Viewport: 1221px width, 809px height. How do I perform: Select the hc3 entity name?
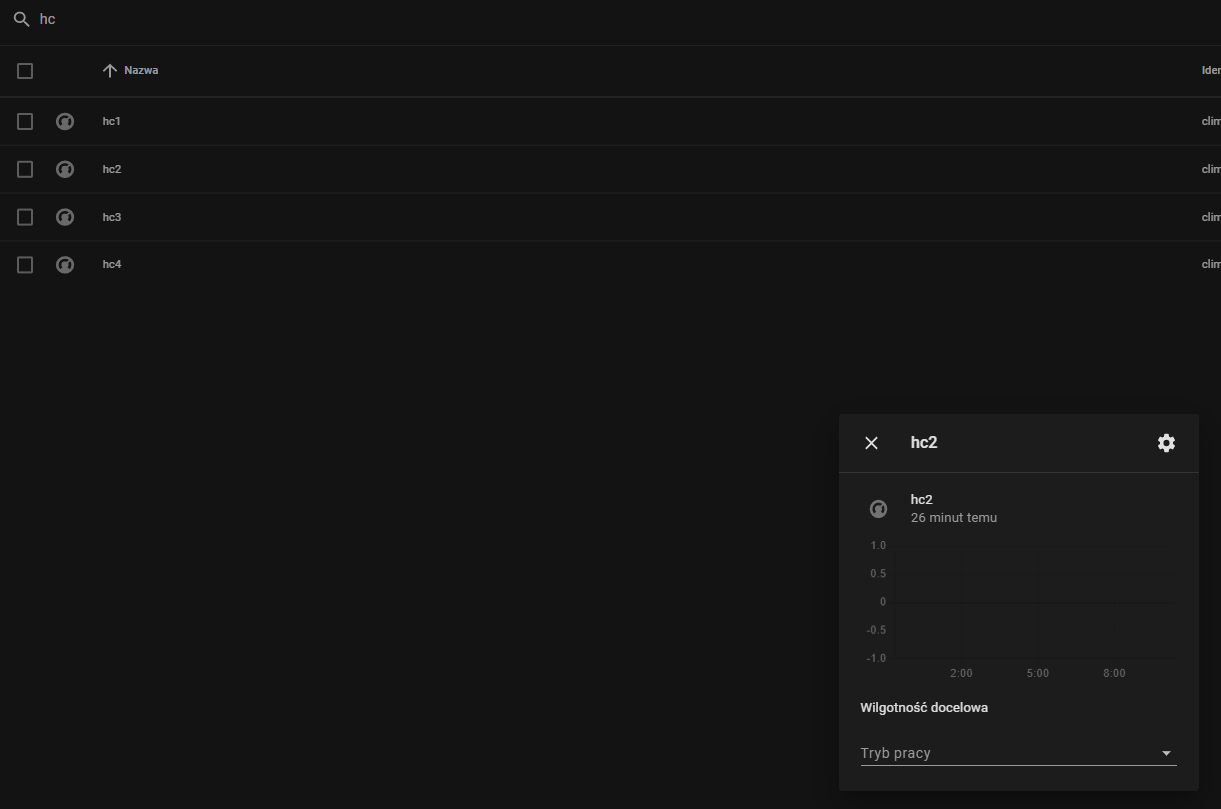click(x=112, y=217)
